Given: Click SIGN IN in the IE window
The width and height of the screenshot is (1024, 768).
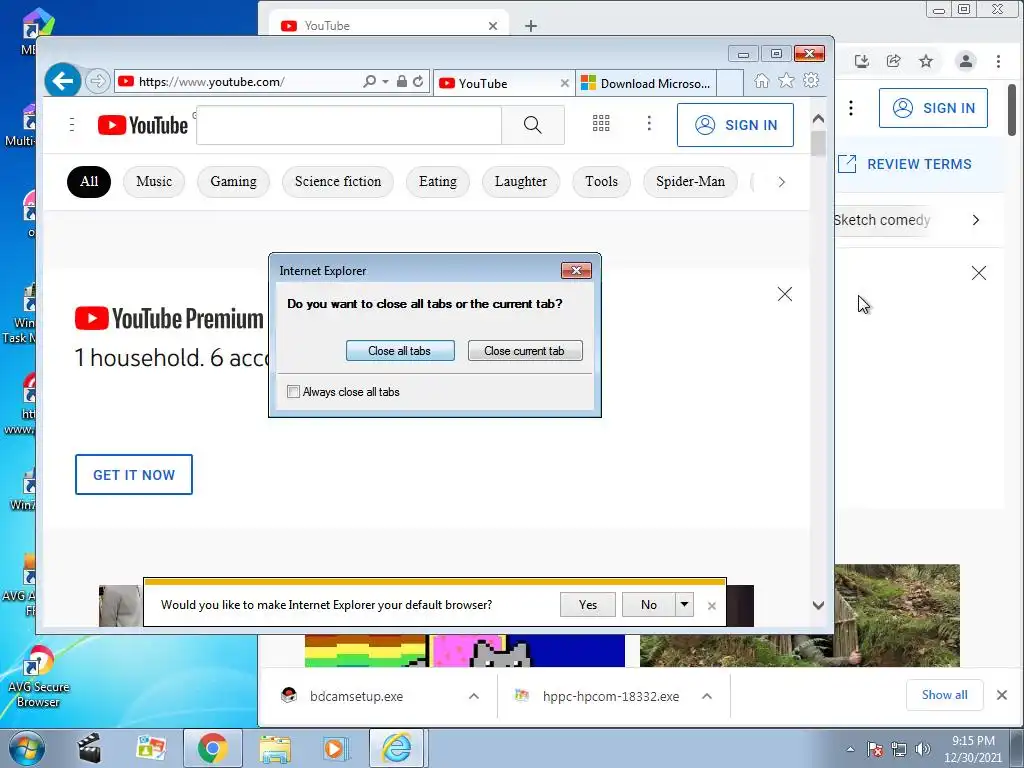Looking at the screenshot, I should [x=735, y=125].
